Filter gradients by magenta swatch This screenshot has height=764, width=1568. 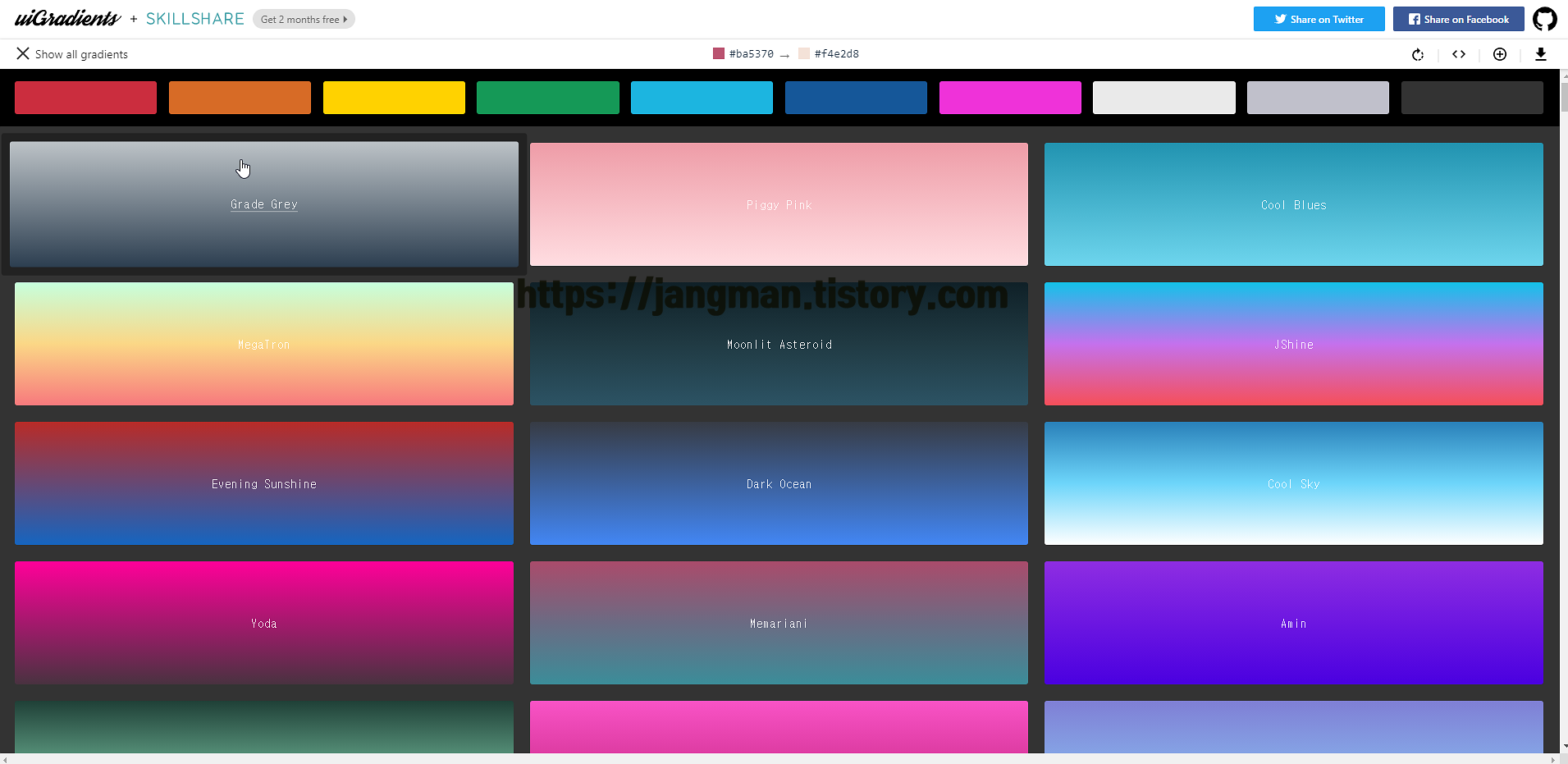point(1010,98)
